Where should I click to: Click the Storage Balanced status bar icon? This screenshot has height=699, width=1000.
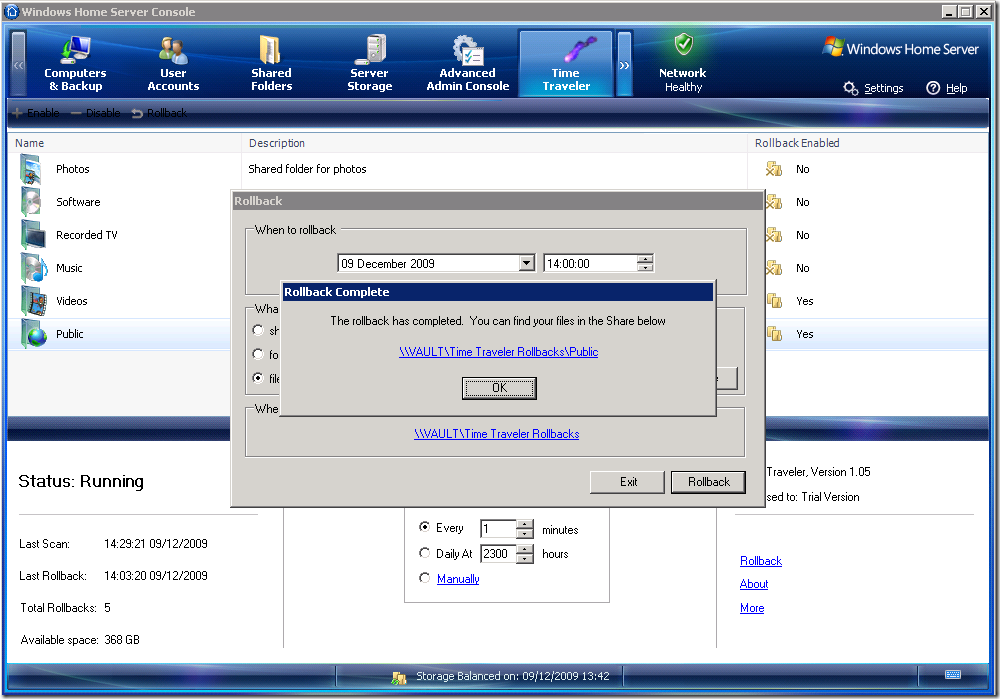pos(399,677)
